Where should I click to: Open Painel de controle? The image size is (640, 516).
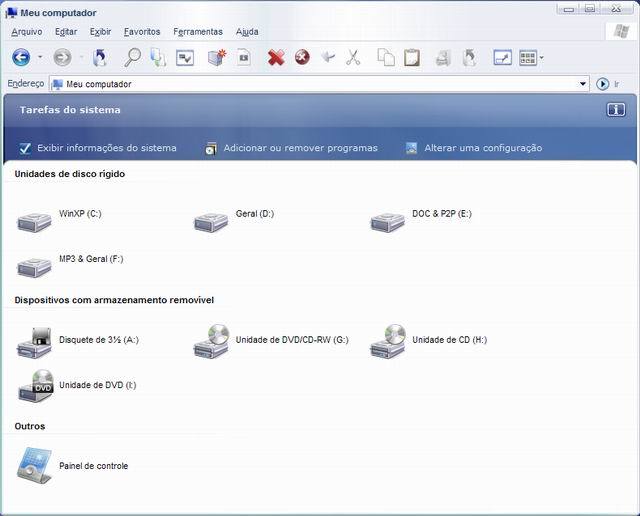(x=73, y=466)
